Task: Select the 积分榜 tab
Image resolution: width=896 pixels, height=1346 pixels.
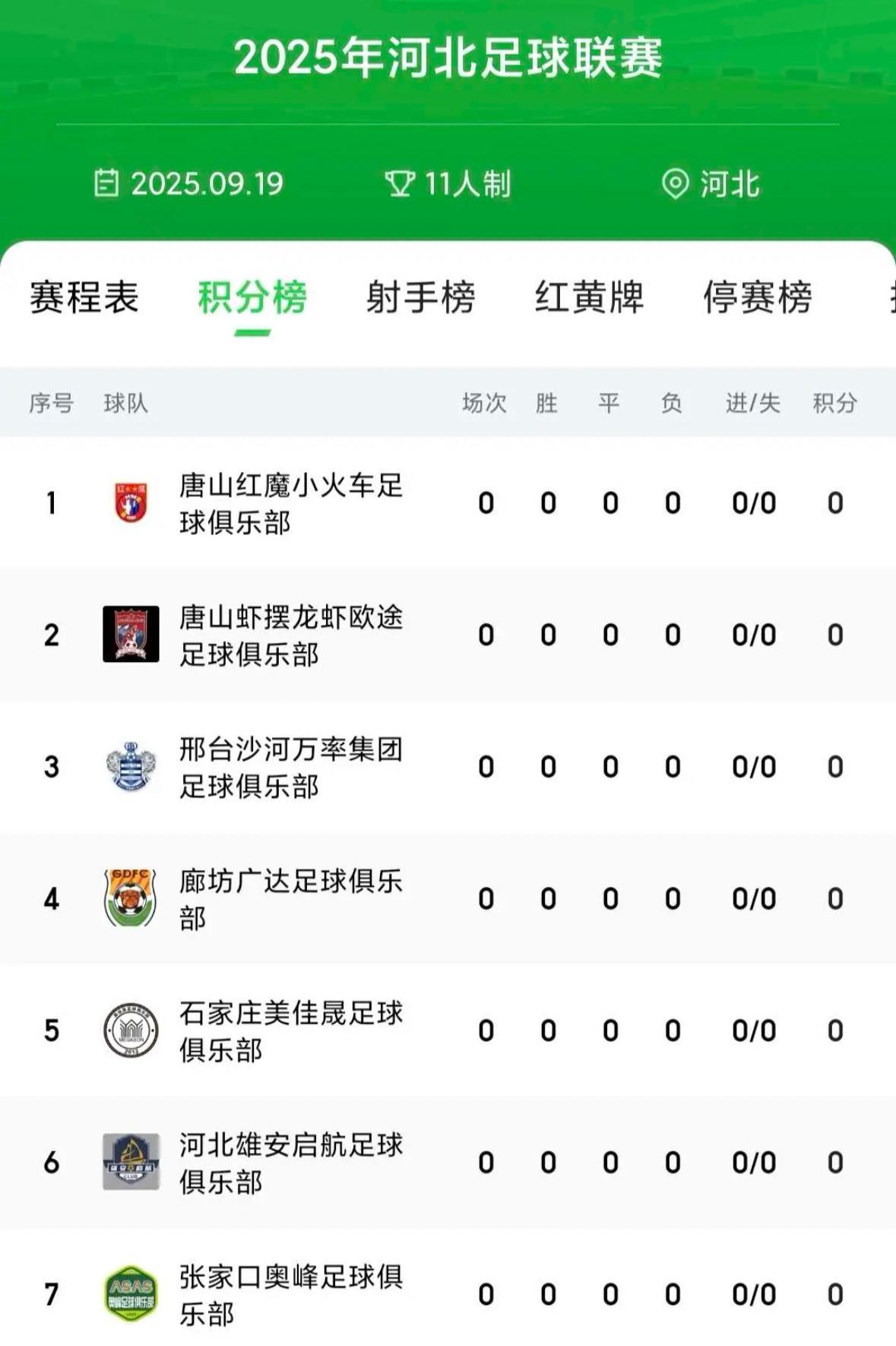Action: [x=252, y=297]
